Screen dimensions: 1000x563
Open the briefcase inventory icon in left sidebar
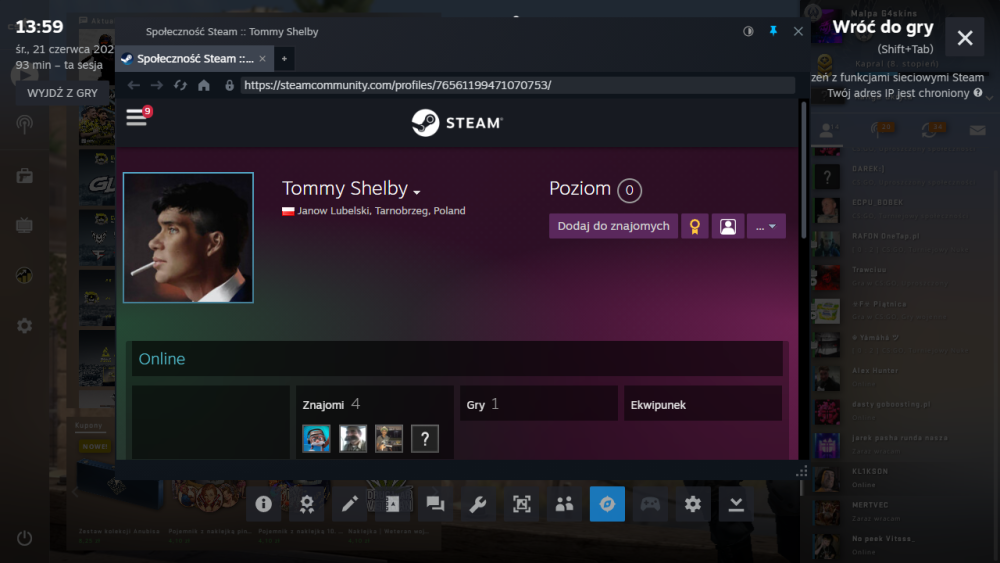tap(24, 175)
